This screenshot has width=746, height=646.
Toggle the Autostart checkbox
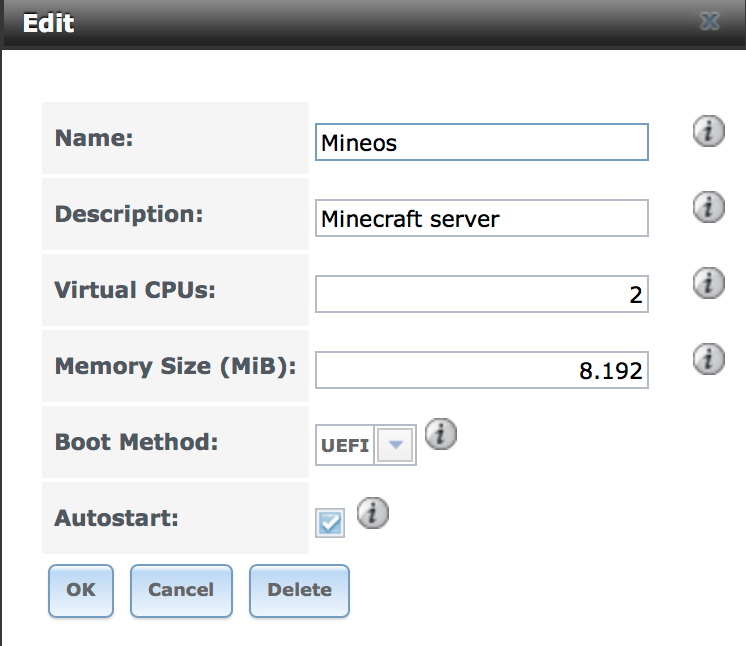pyautogui.click(x=330, y=522)
